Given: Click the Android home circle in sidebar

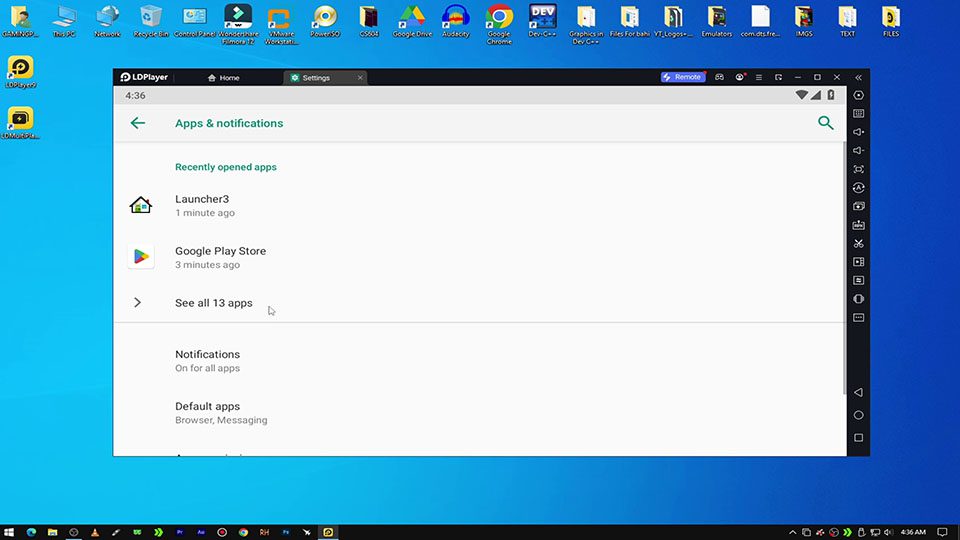Looking at the screenshot, I should [858, 415].
